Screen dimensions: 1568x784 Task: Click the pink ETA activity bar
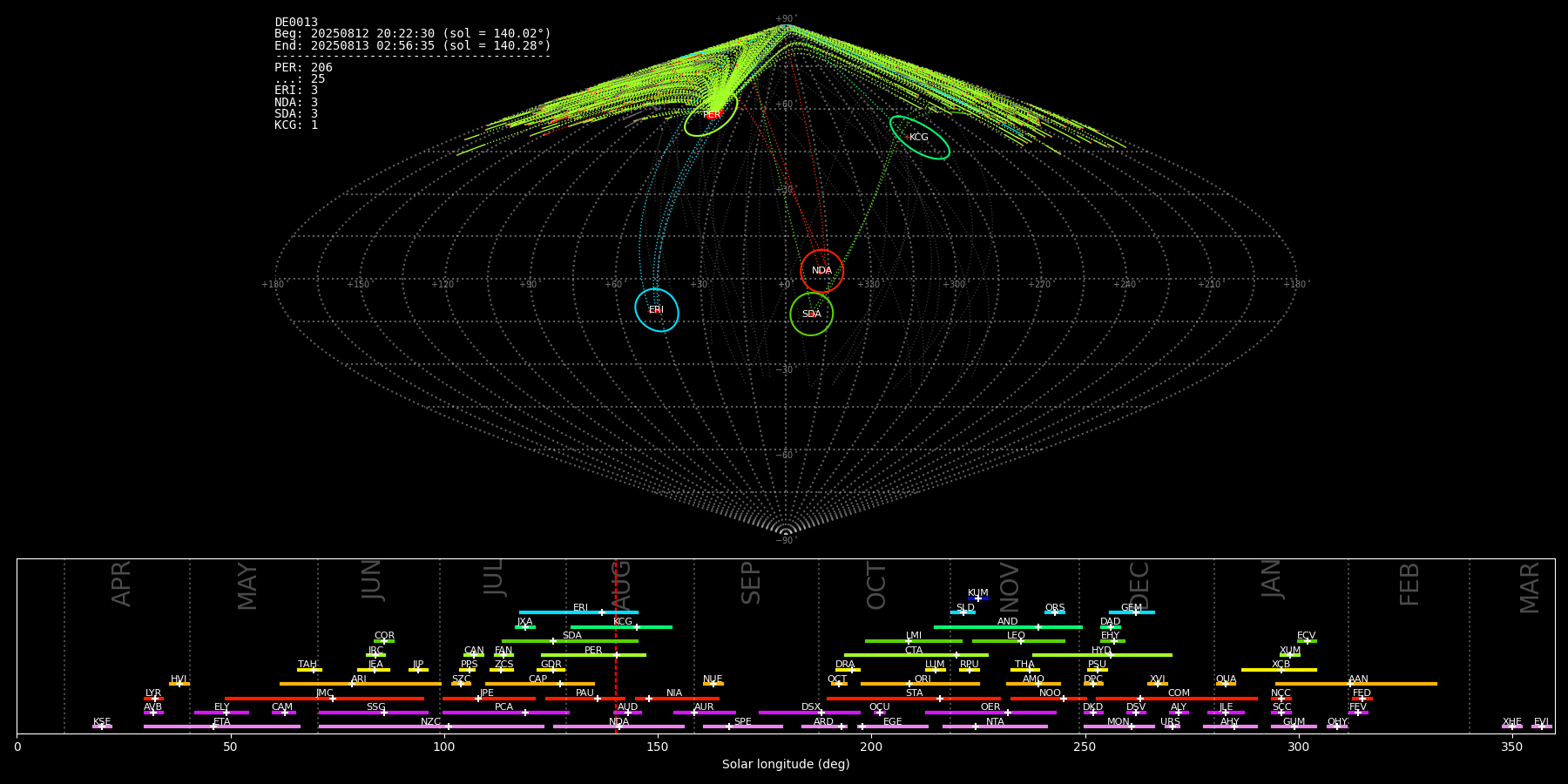[x=222, y=727]
